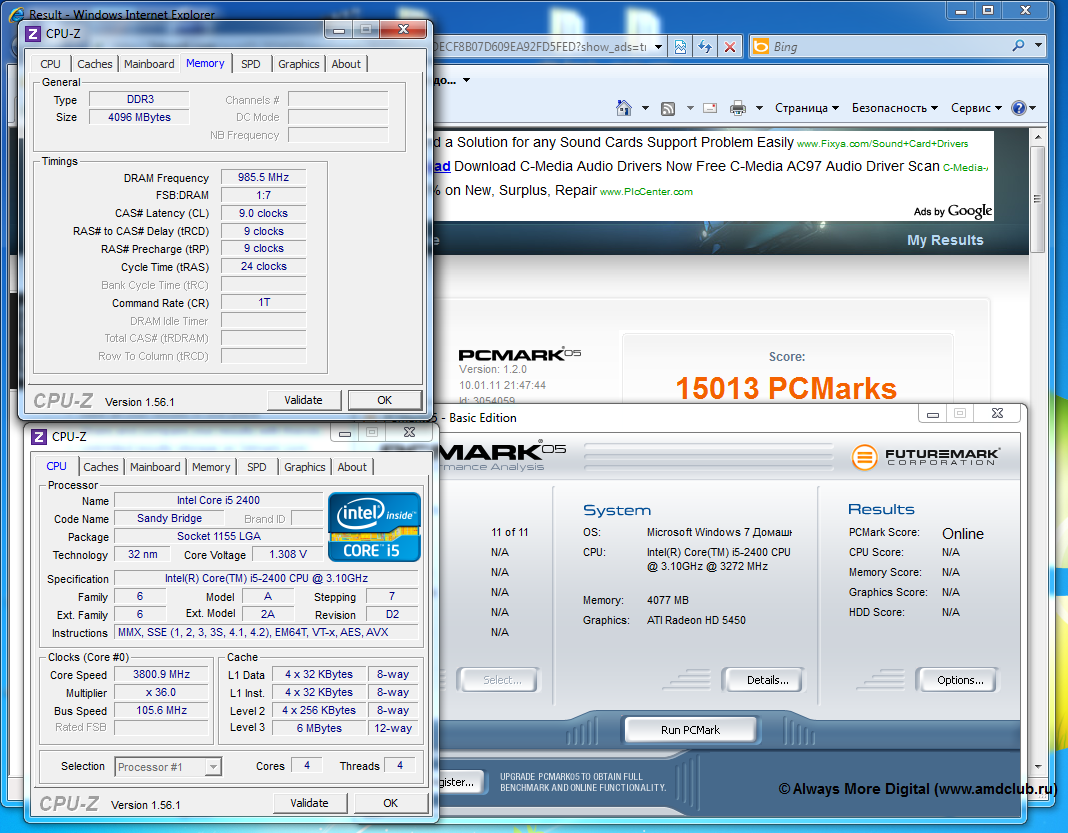1068x833 pixels.
Task: Click the RSS feeds icon in IE
Action: [668, 108]
